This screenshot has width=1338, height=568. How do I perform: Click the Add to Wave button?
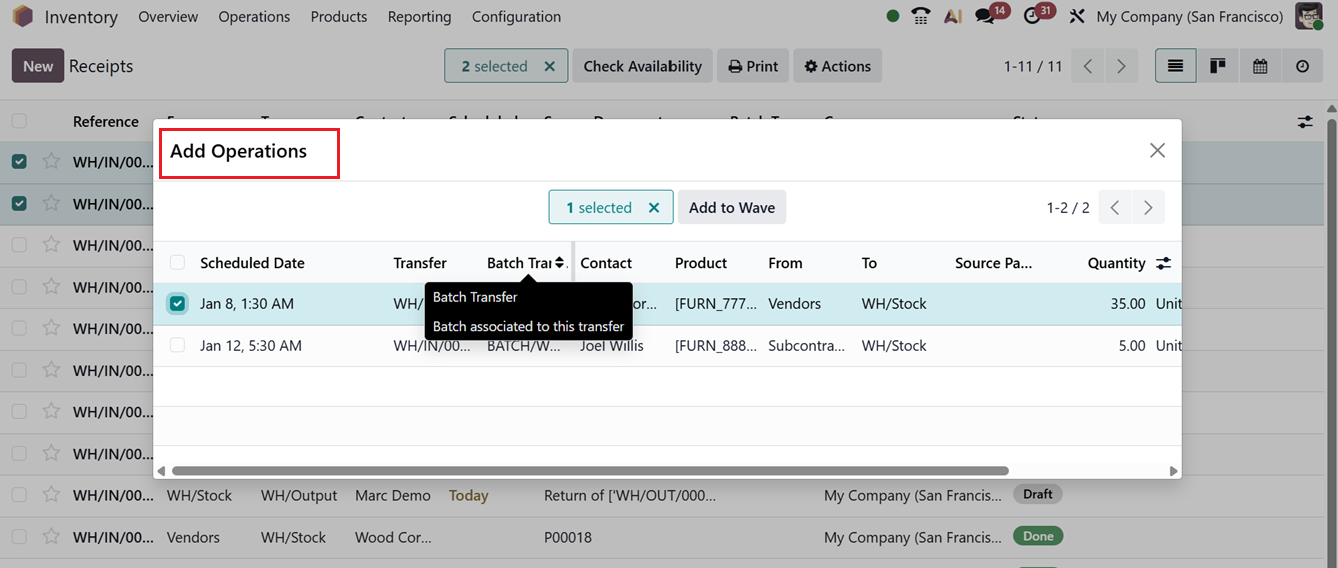[x=732, y=208]
